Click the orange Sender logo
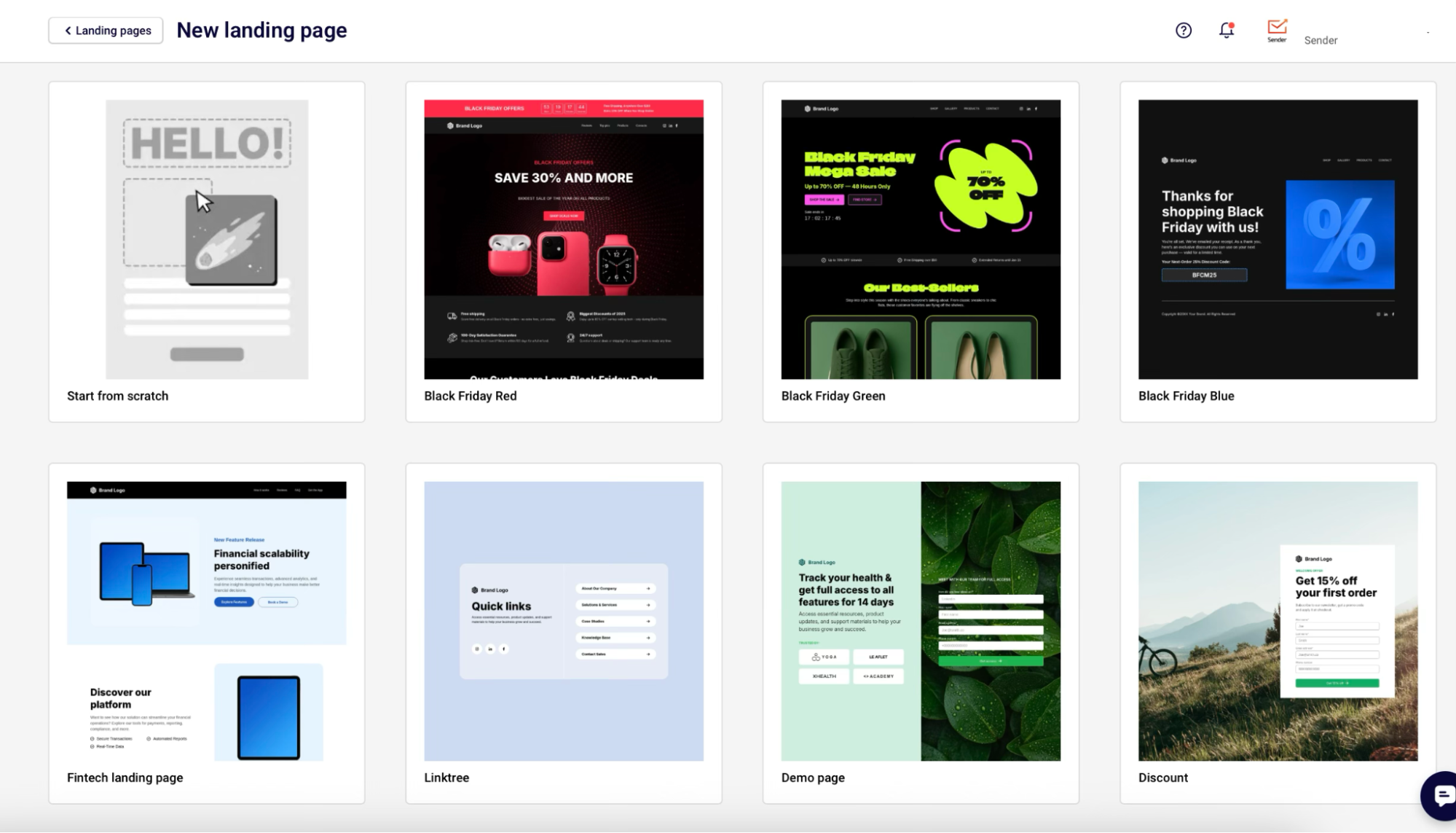1456x833 pixels. click(x=1276, y=28)
